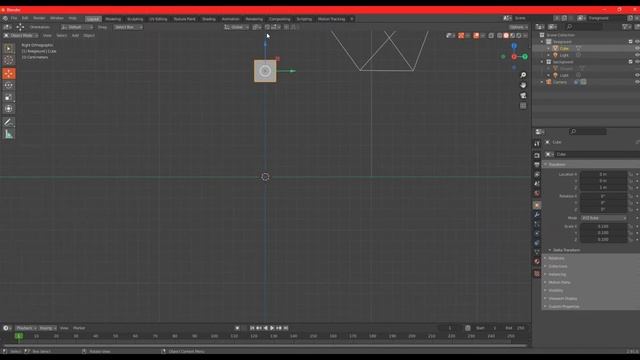Open the Object Mode dropdown
640x360 pixels.
(21, 36)
